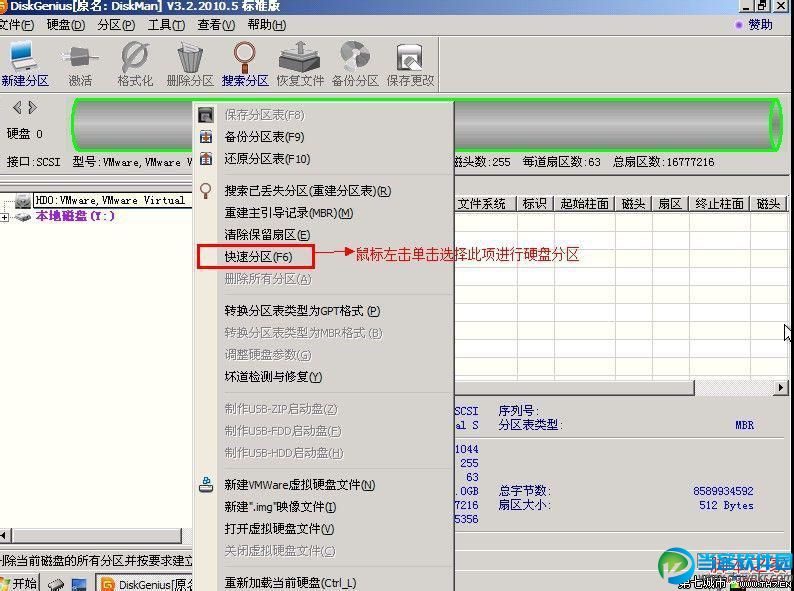The image size is (794, 591).
Task: Open the 工具(T) menu
Action: [166, 24]
